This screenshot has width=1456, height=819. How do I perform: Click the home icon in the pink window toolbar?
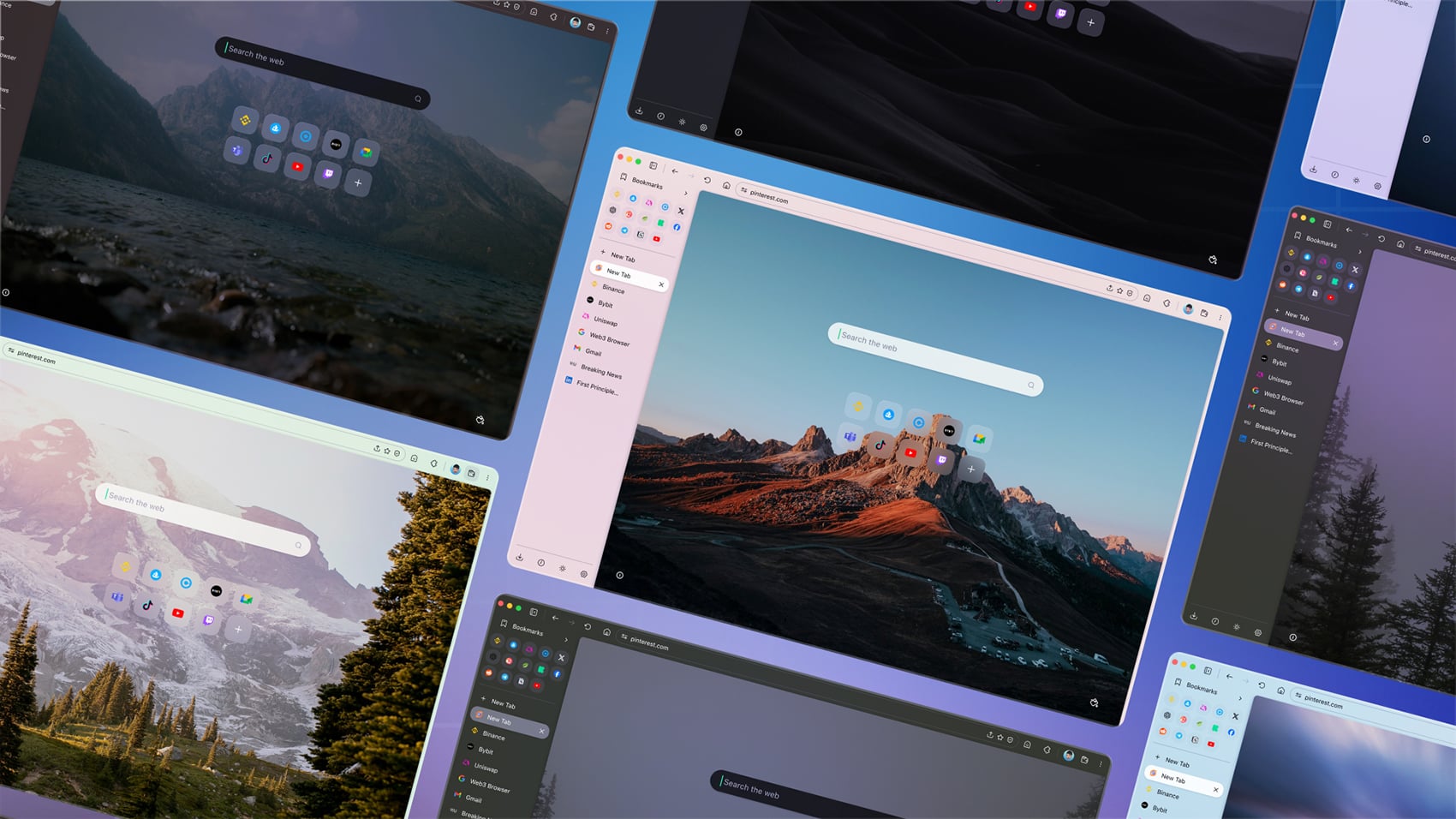(726, 185)
